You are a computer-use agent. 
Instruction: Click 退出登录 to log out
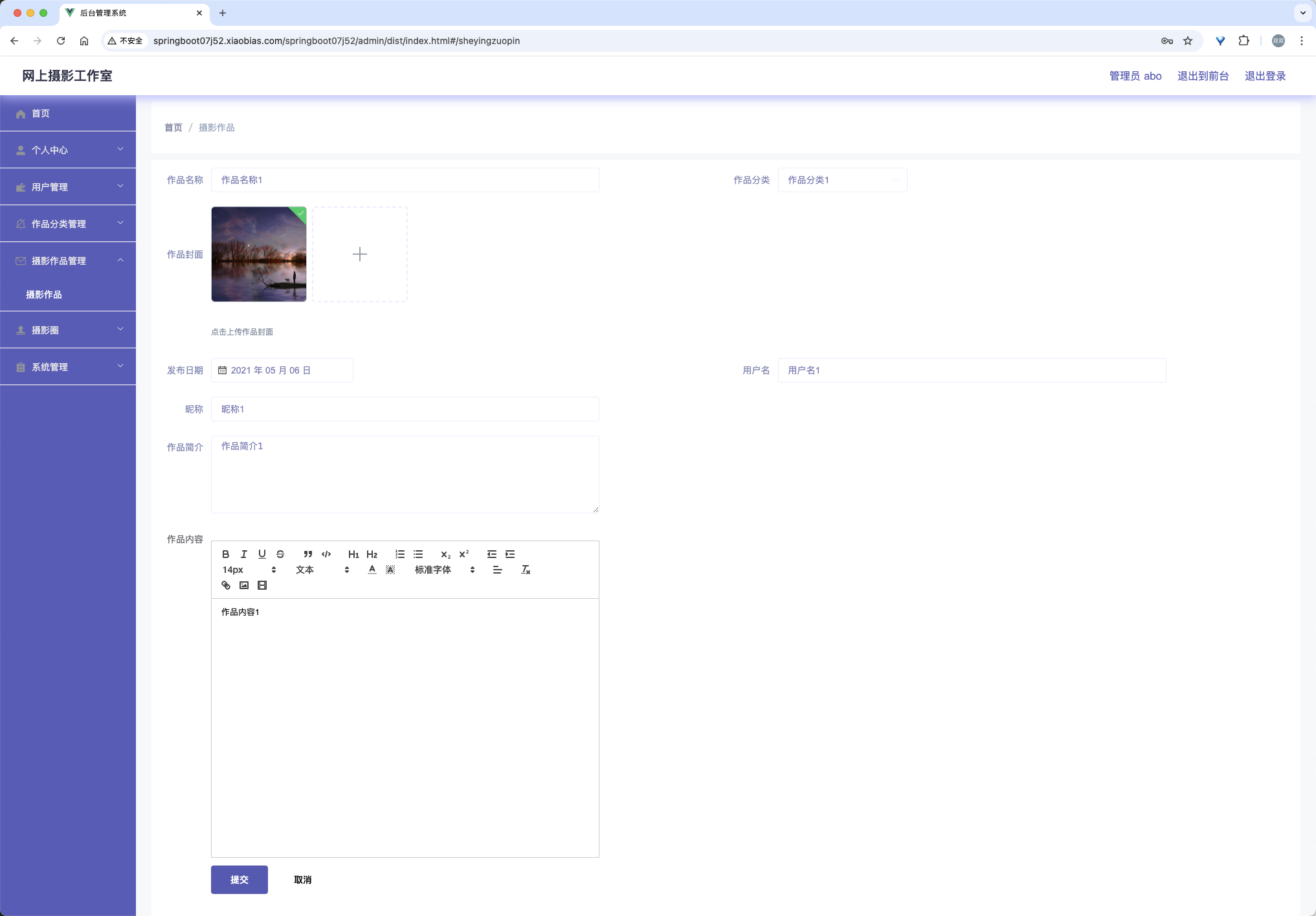[1265, 76]
